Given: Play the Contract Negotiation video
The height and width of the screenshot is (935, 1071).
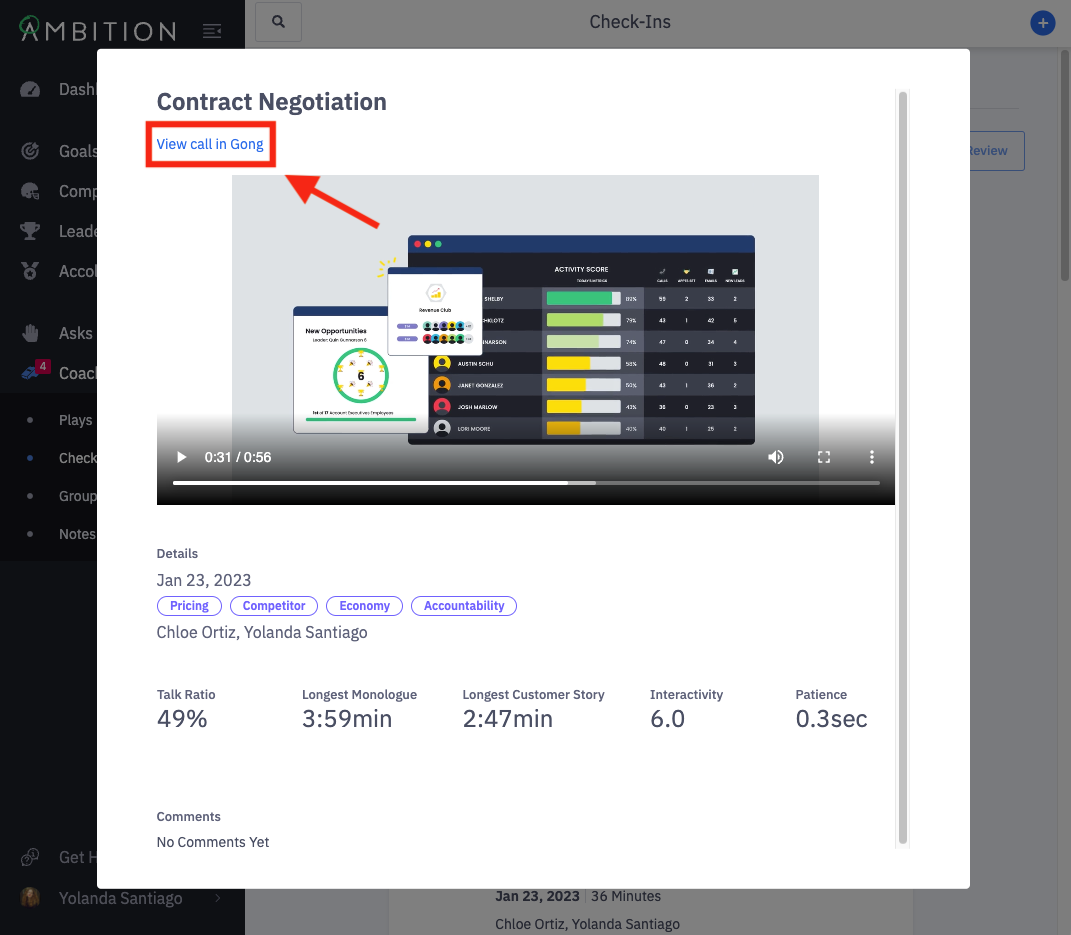Looking at the screenshot, I should pos(181,457).
